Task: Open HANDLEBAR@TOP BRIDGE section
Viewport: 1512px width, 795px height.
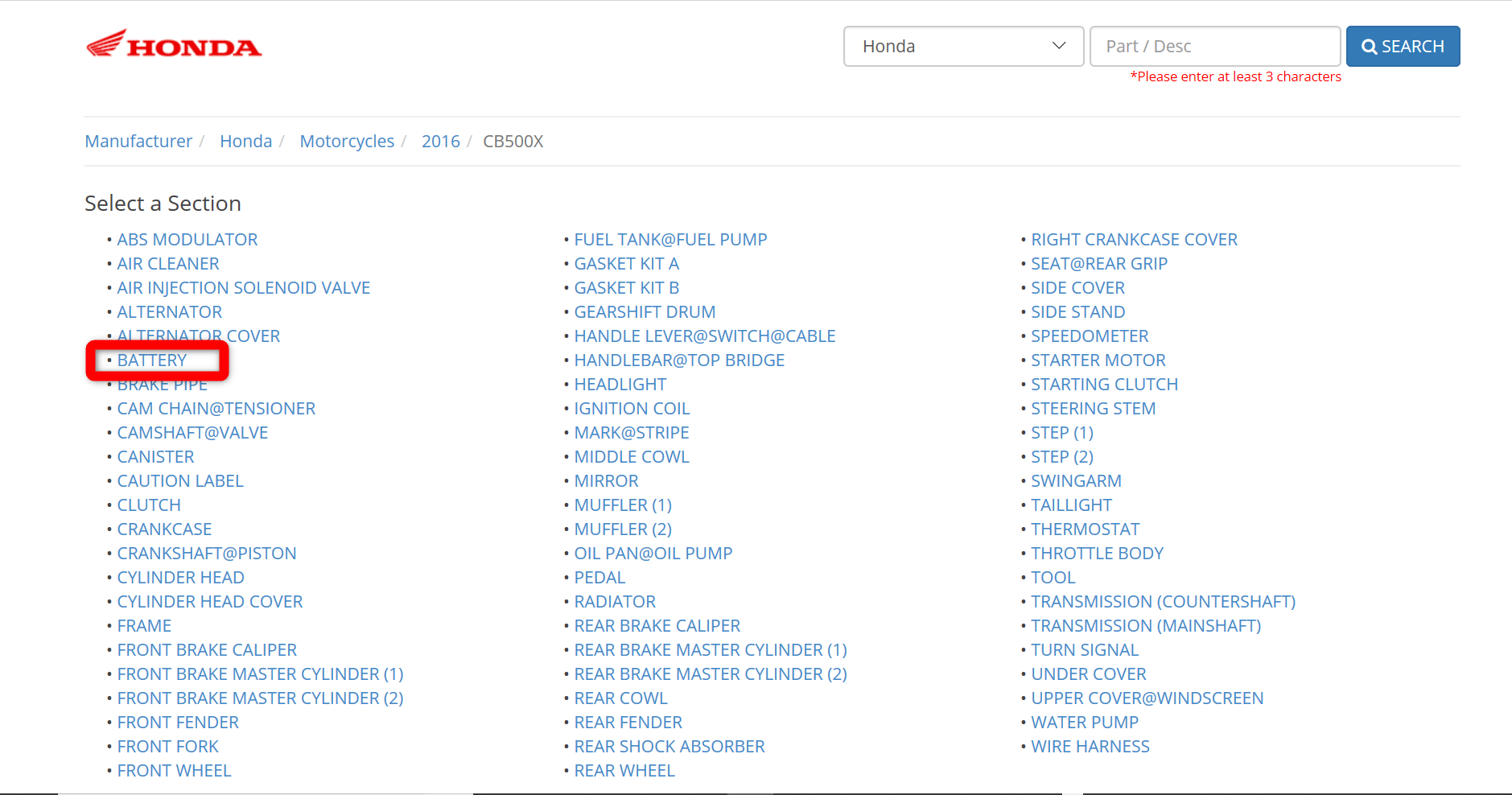Action: pyautogui.click(x=680, y=360)
